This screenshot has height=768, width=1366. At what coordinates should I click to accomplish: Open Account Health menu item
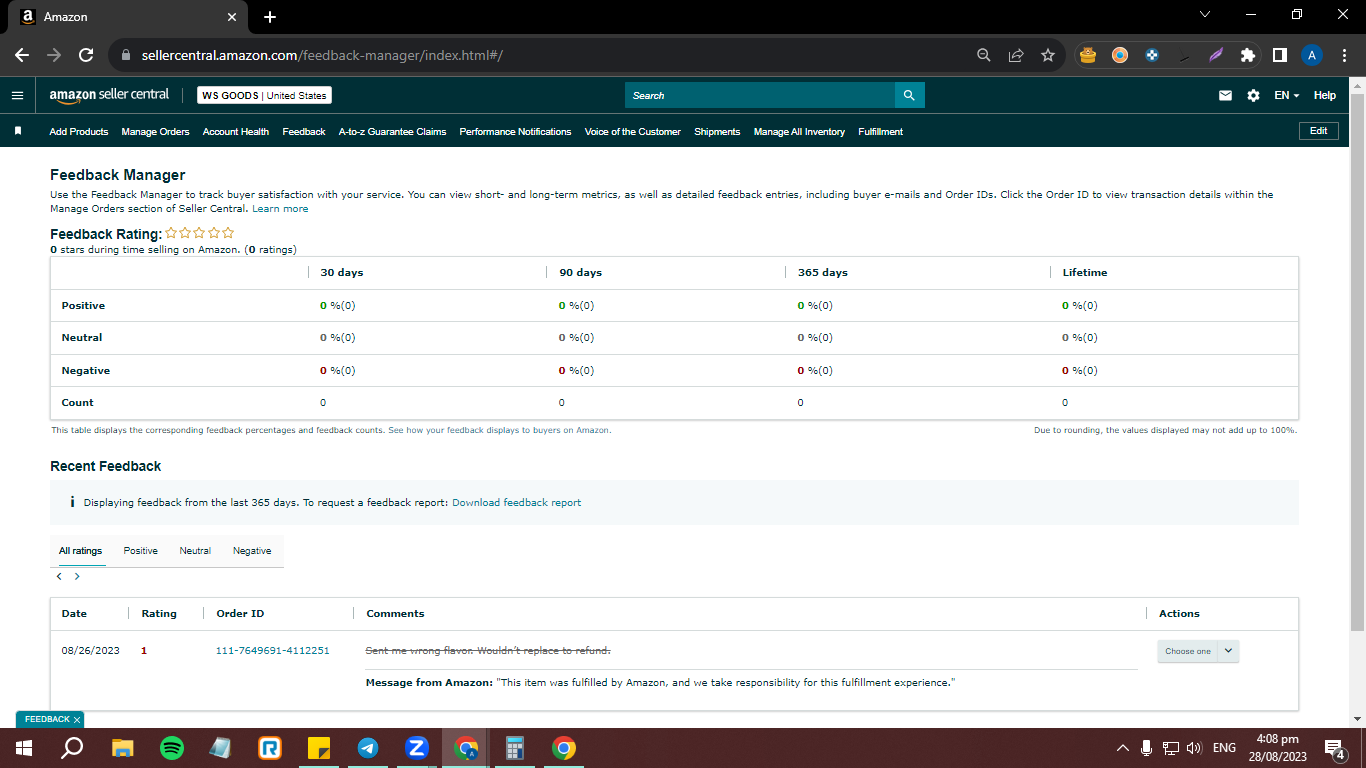tap(236, 132)
